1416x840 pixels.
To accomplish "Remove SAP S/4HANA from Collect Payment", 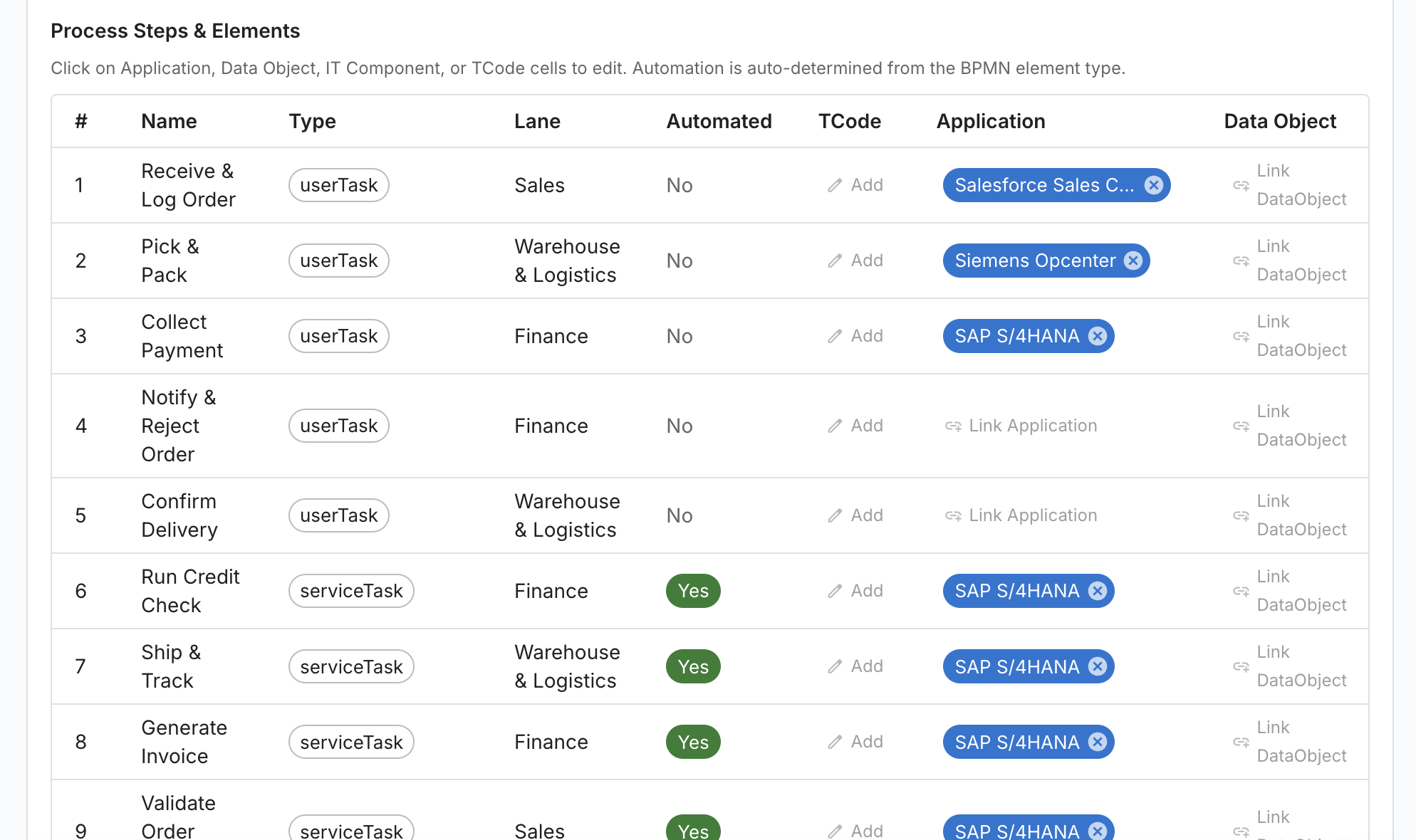I will coord(1098,336).
